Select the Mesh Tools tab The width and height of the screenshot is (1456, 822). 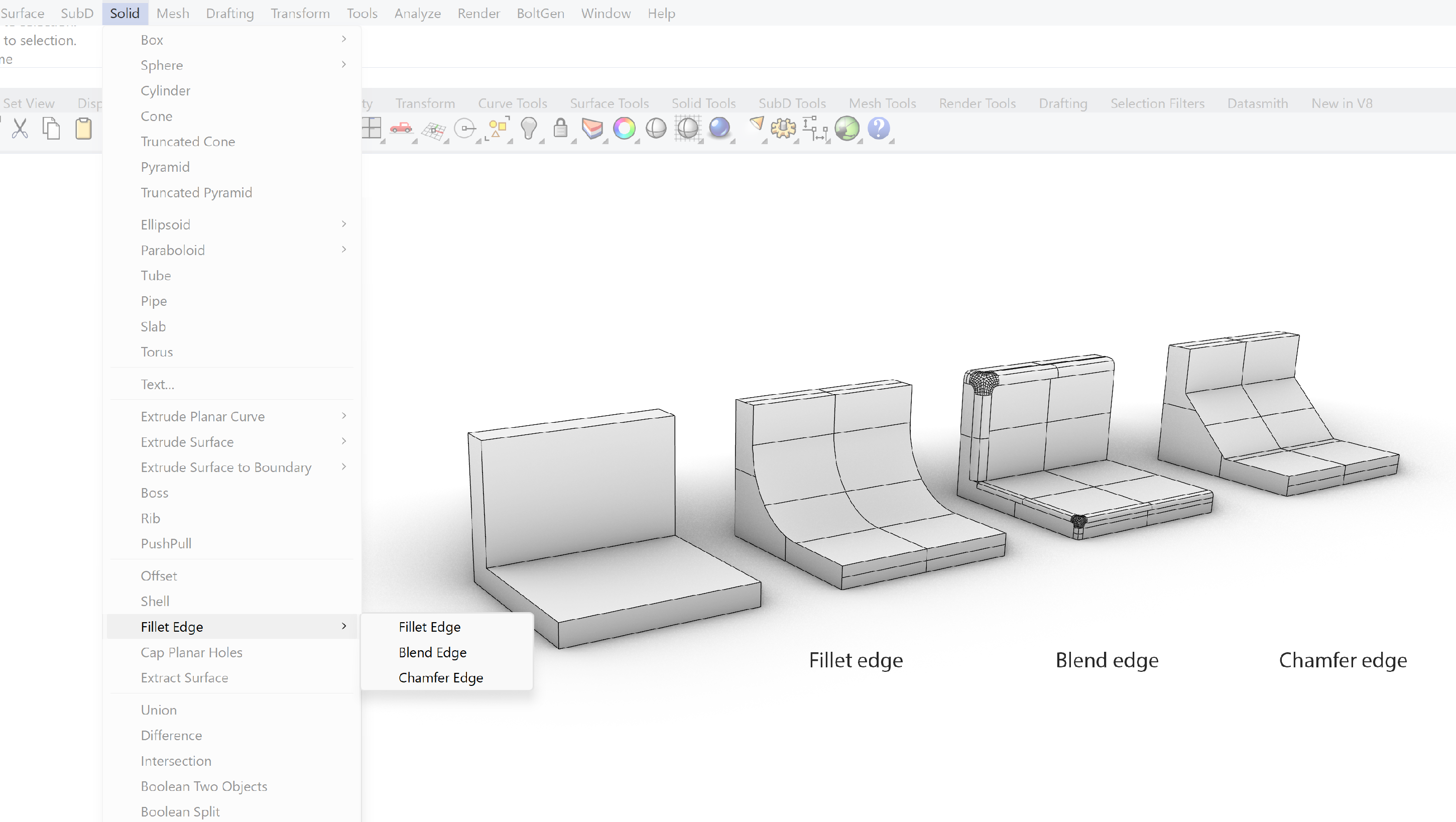coord(882,102)
